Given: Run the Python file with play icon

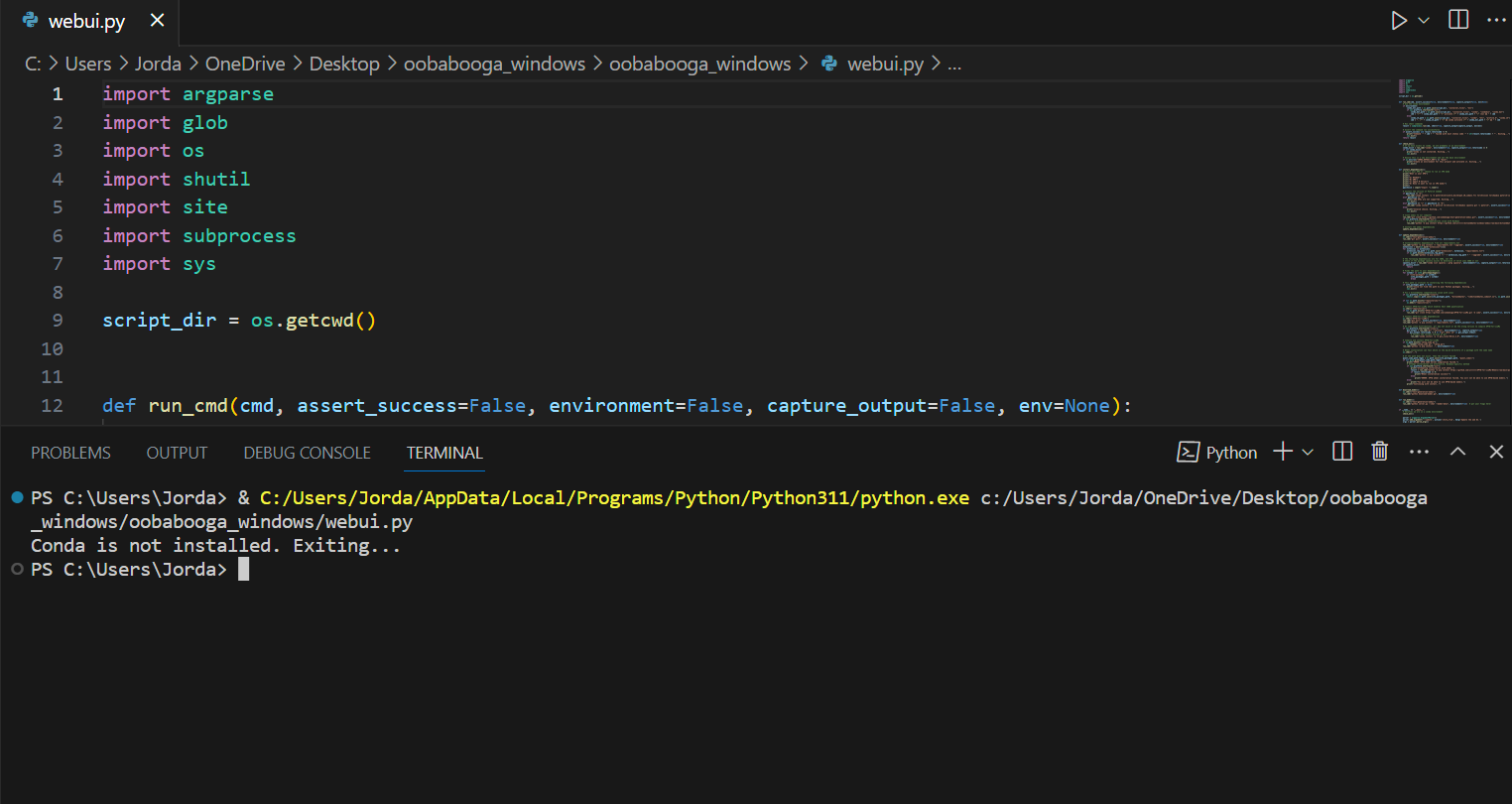Looking at the screenshot, I should 1399,21.
